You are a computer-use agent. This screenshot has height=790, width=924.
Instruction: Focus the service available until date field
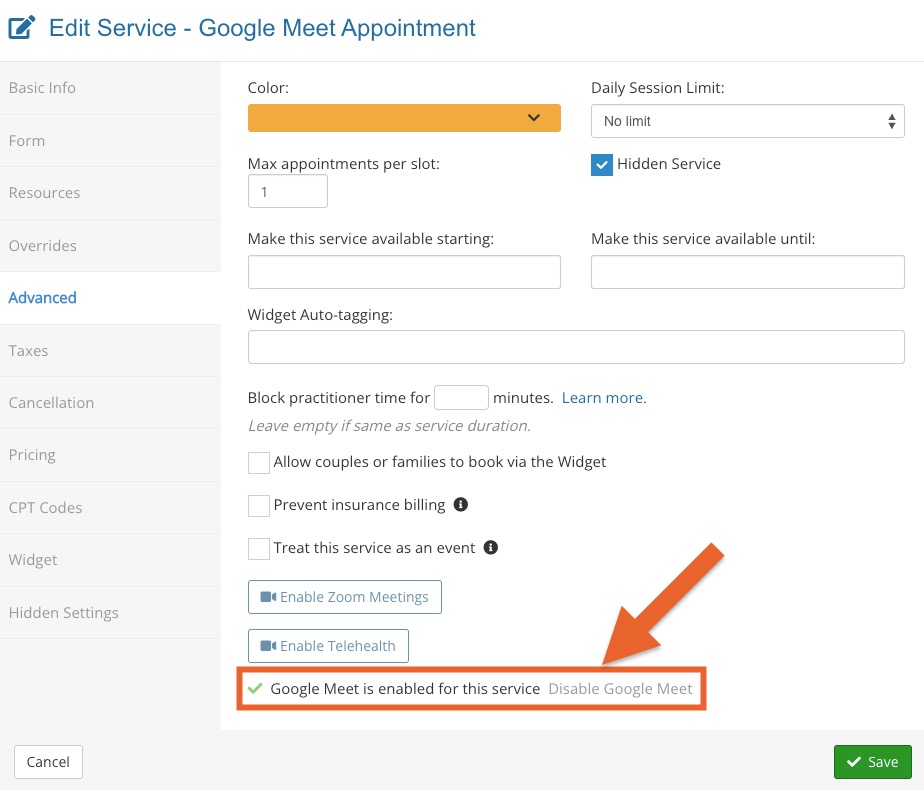point(747,272)
